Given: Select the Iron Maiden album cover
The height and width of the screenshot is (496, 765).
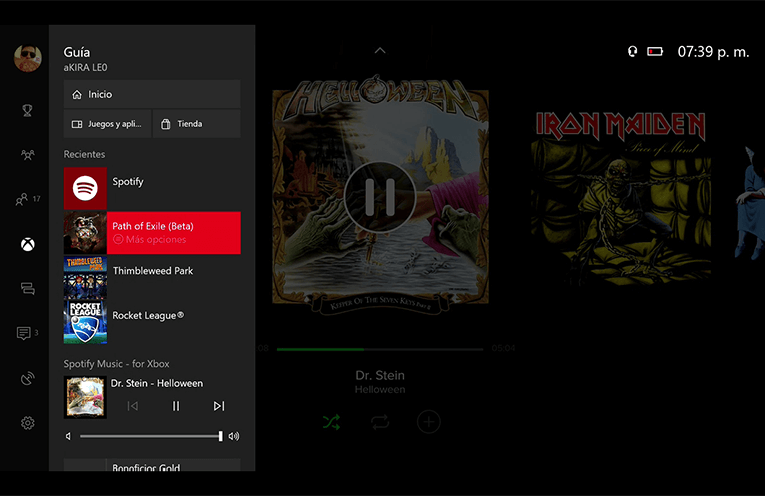Looking at the screenshot, I should click(621, 196).
